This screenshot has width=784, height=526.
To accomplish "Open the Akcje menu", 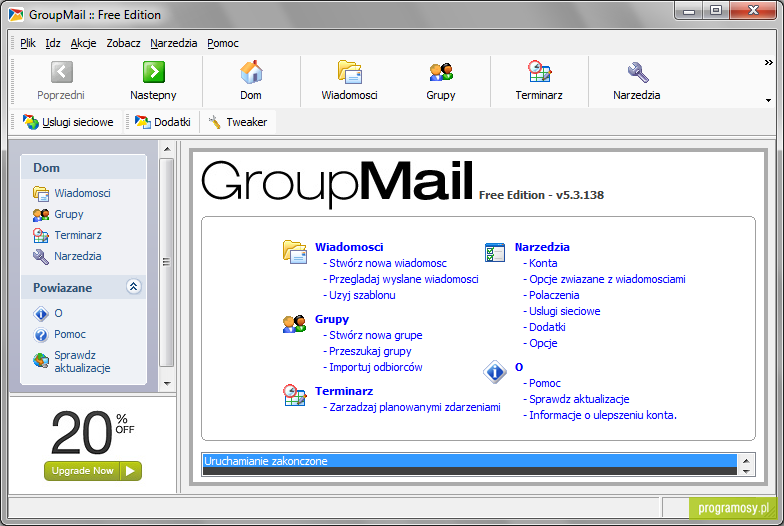I will (84, 43).
